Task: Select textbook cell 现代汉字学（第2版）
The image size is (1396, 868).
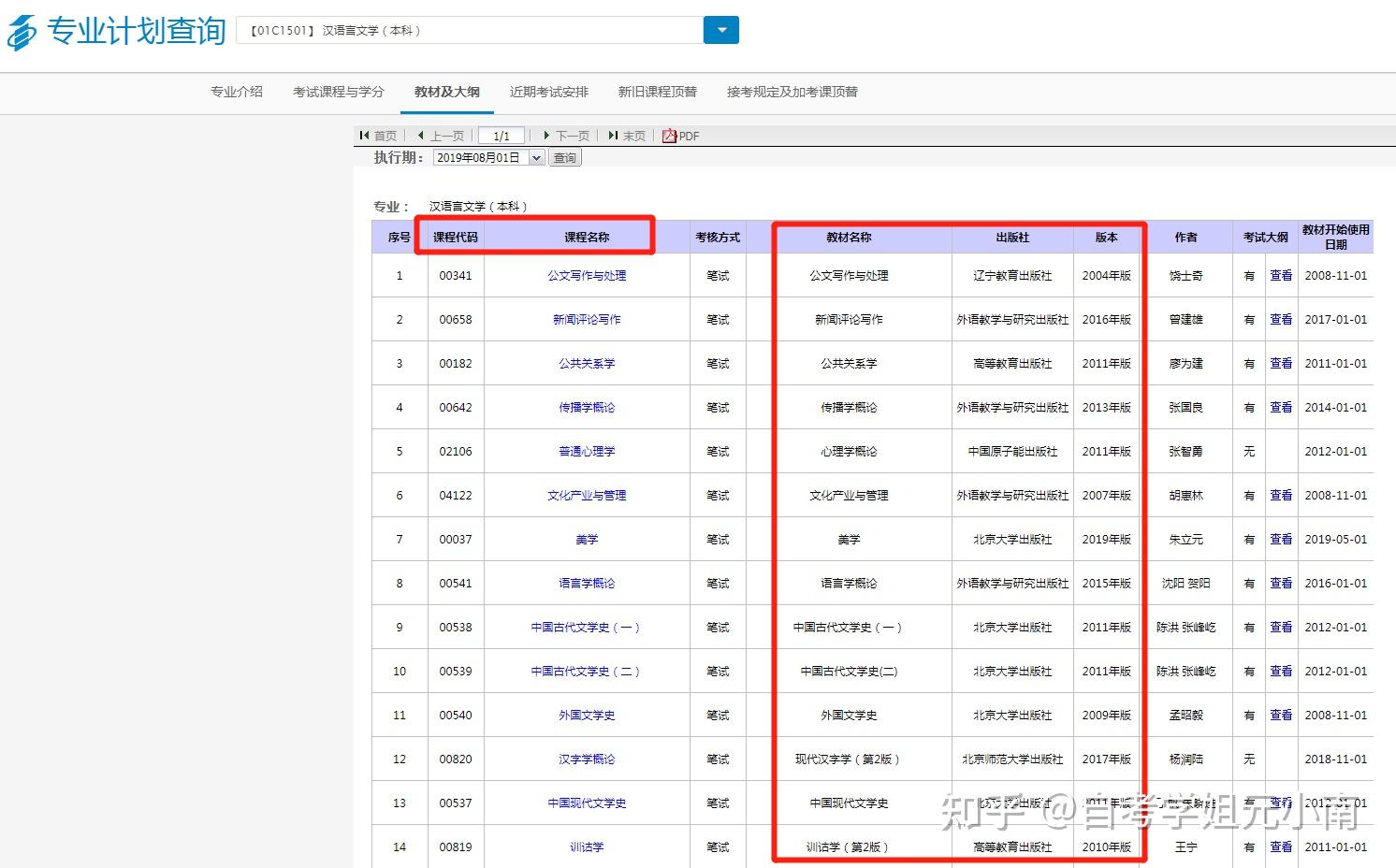Action: coord(849,759)
